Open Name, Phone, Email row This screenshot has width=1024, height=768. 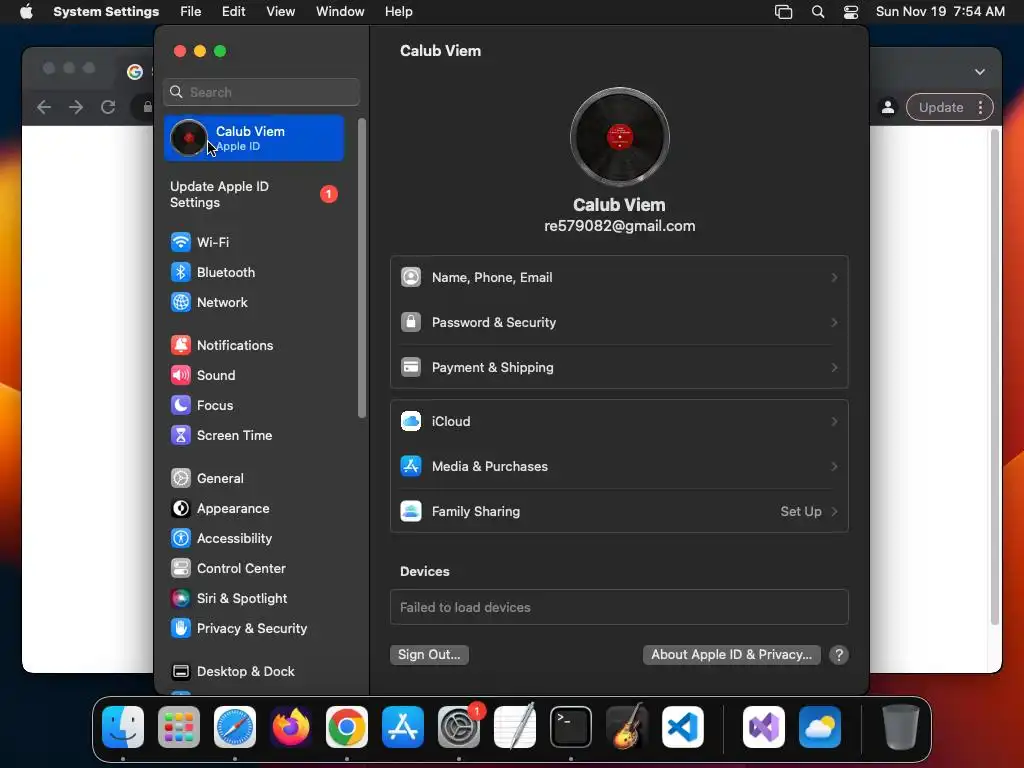[619, 278]
